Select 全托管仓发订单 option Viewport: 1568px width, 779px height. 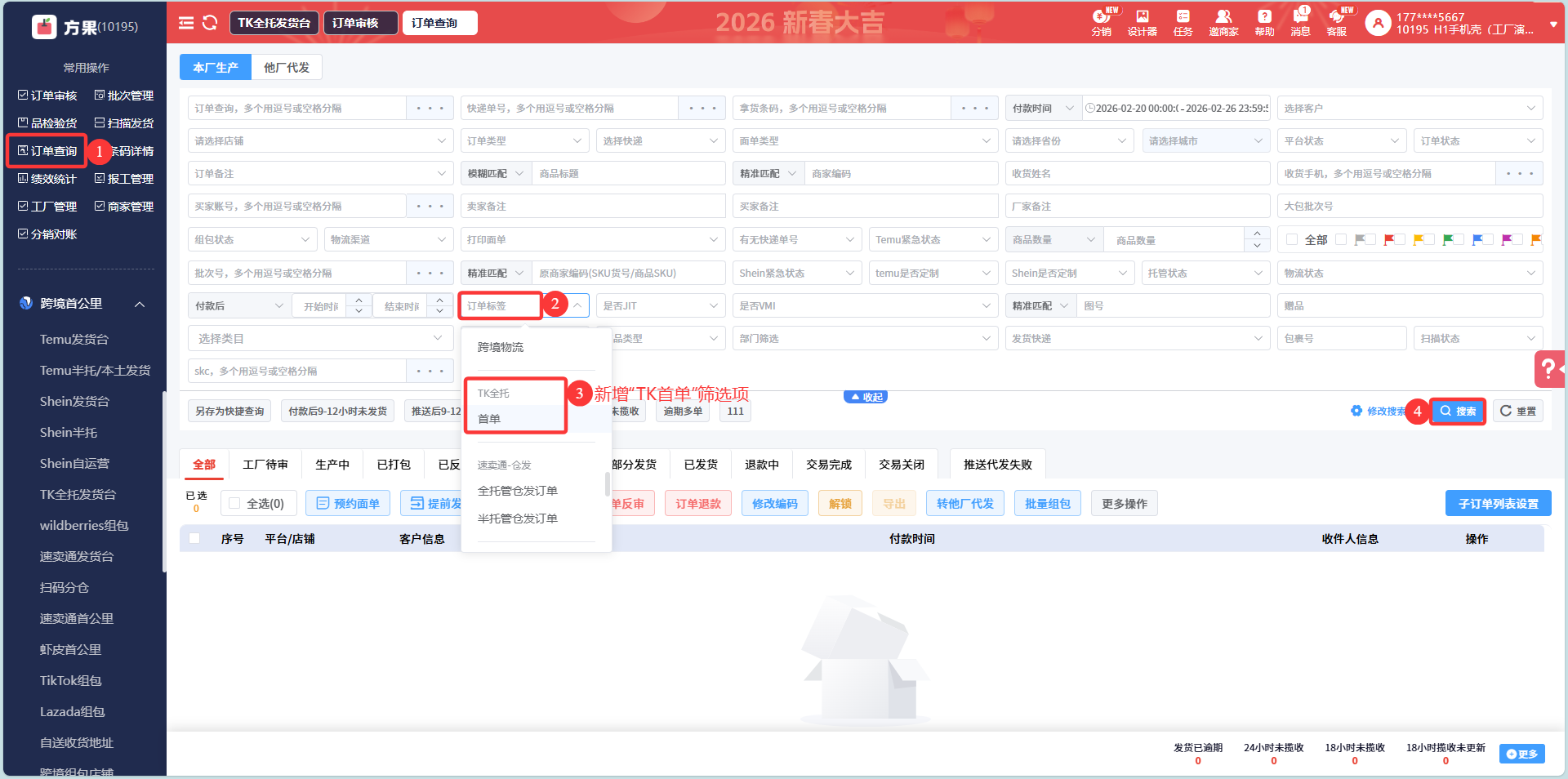[518, 491]
